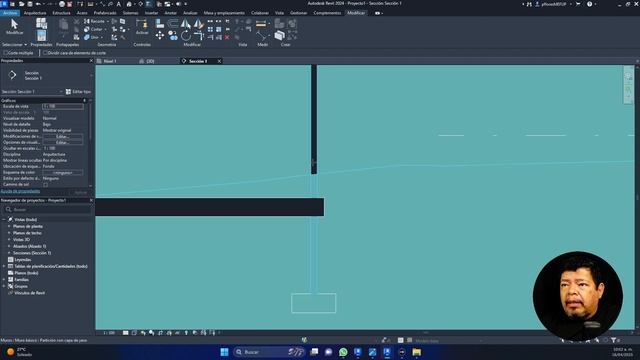Click Editar for Opciones de visualización
Image resolution: width=640 pixels, height=360 pixels.
click(x=62, y=142)
